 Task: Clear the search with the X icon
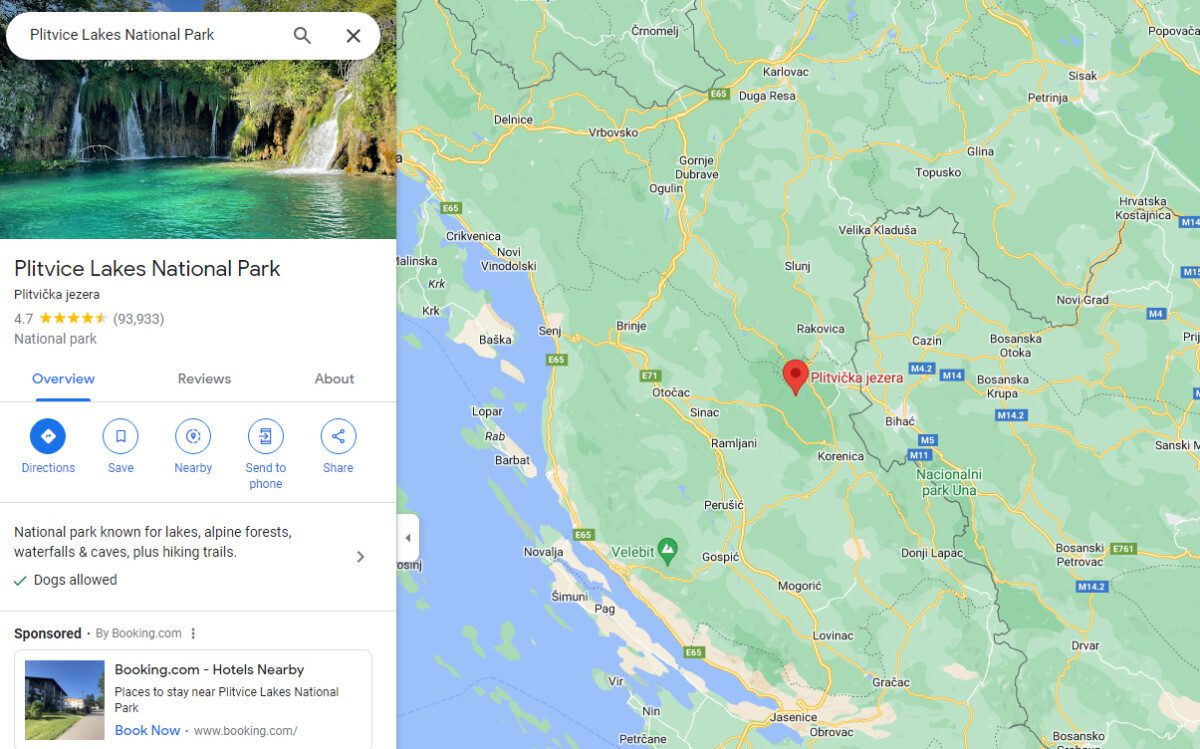[x=353, y=36]
